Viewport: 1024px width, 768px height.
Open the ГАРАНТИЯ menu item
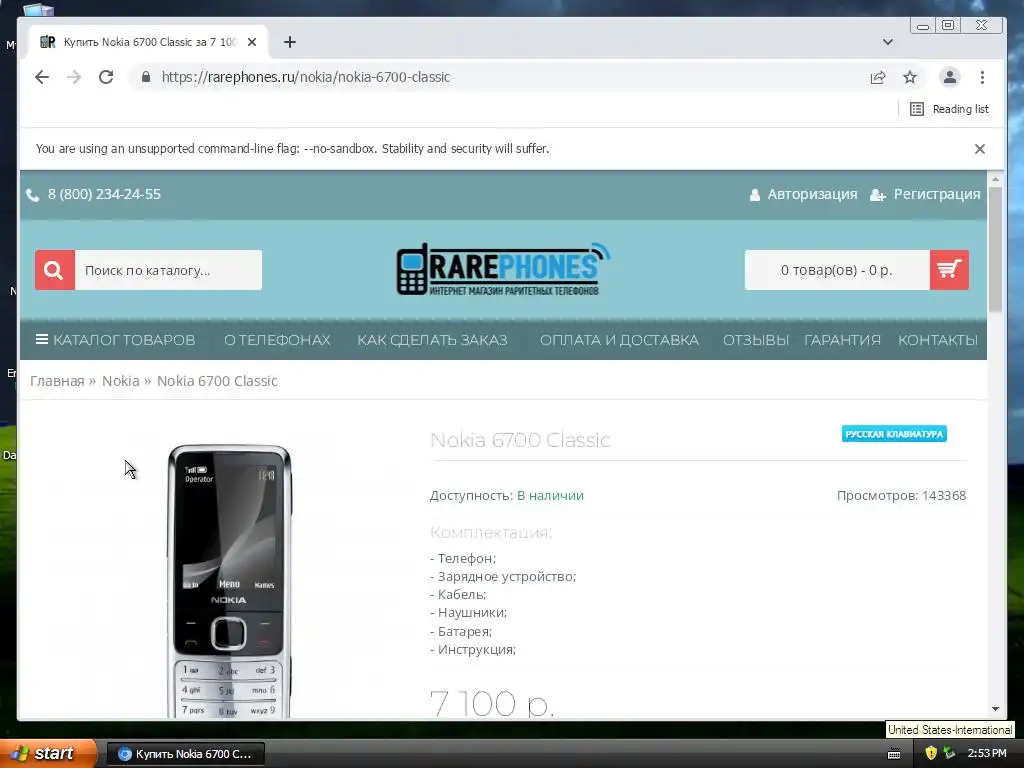tap(842, 340)
